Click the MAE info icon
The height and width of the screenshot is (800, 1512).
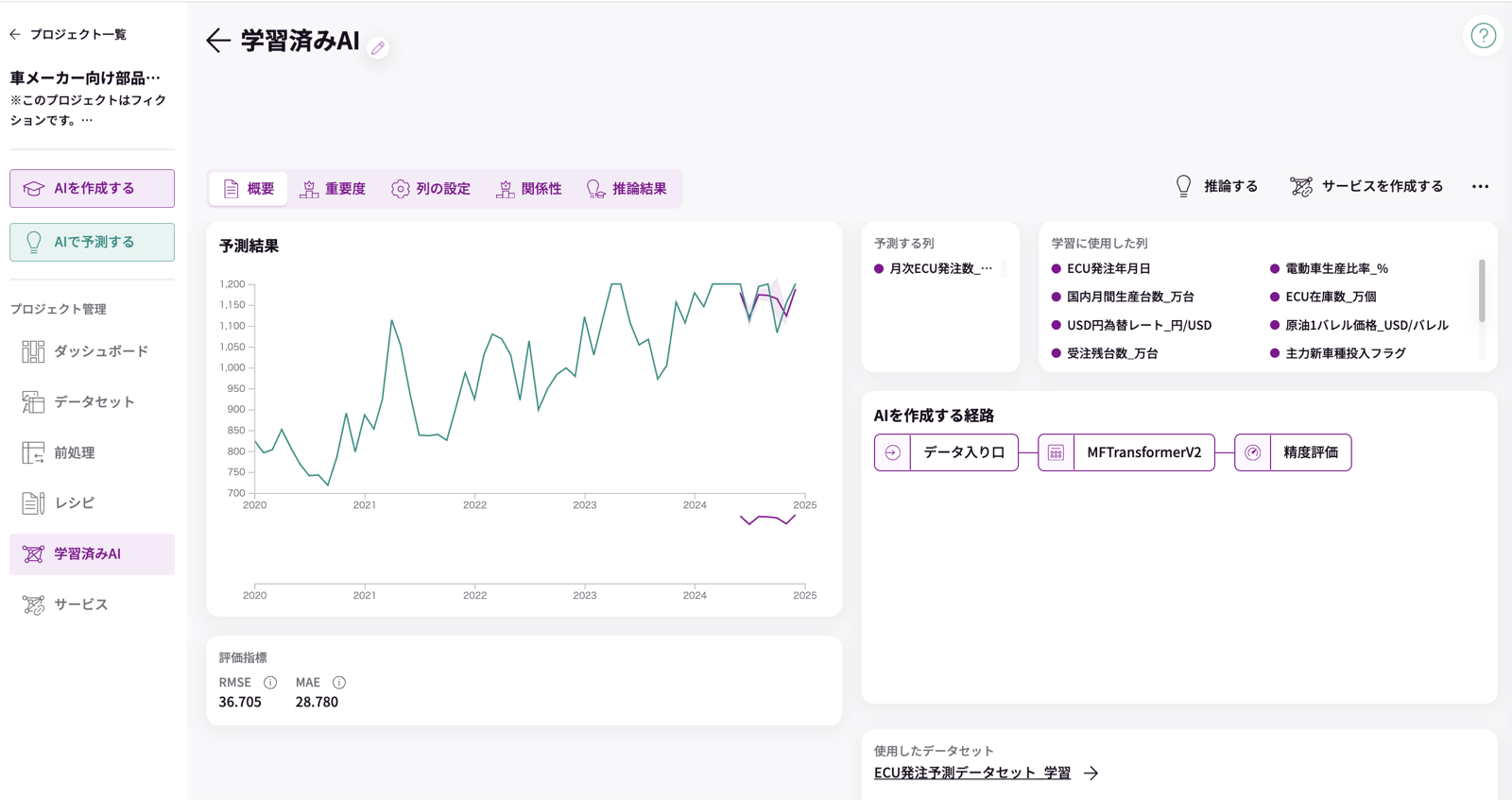point(339,682)
